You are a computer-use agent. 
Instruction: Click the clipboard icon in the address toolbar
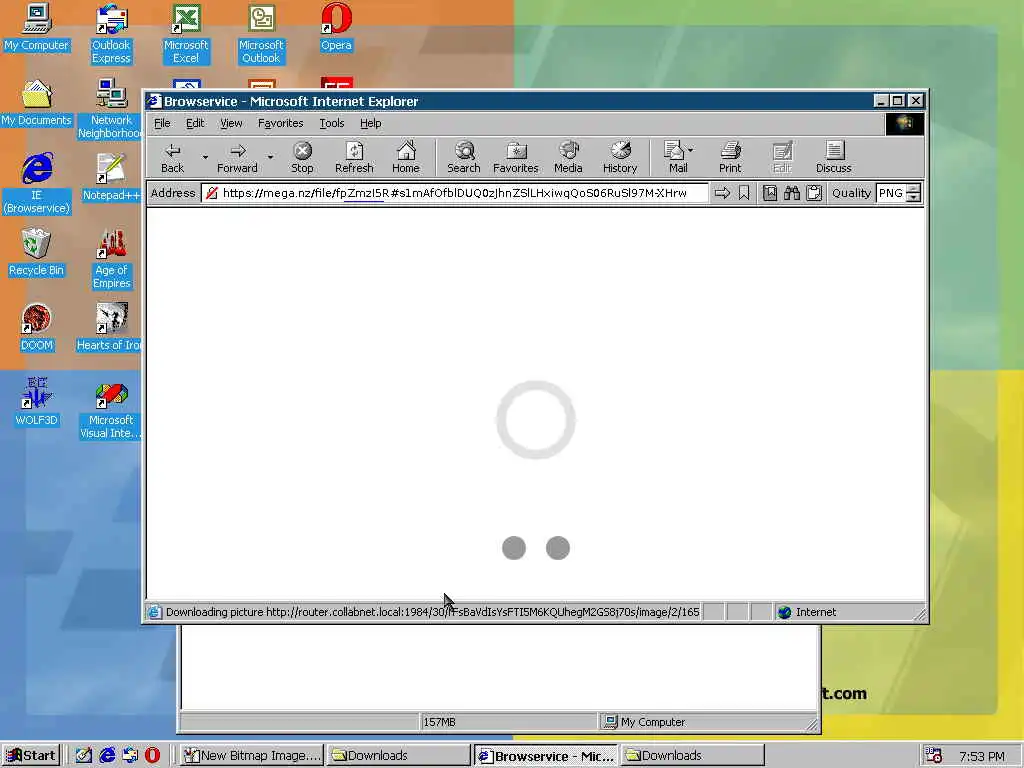point(814,193)
